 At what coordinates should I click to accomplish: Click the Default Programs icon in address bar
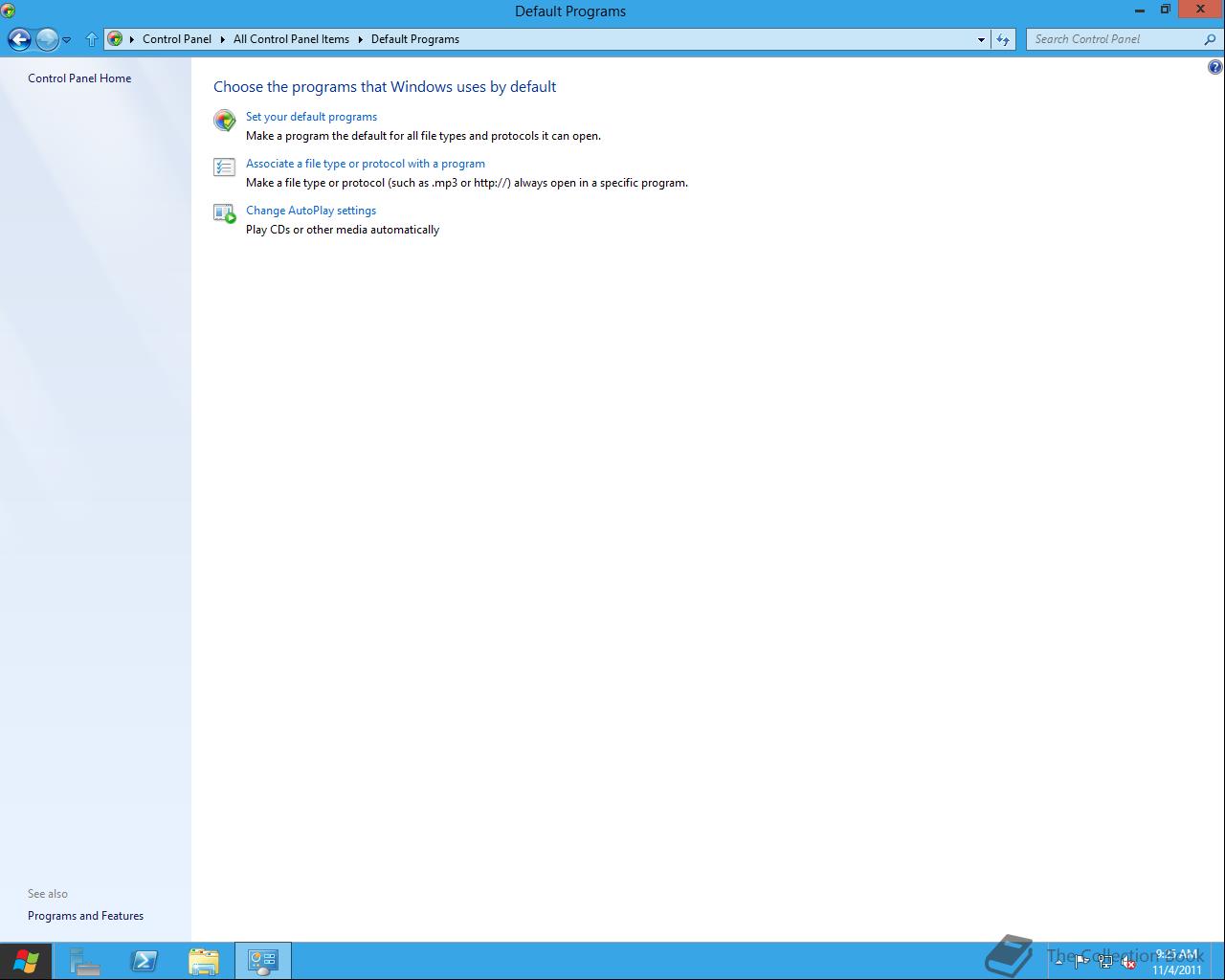click(115, 39)
